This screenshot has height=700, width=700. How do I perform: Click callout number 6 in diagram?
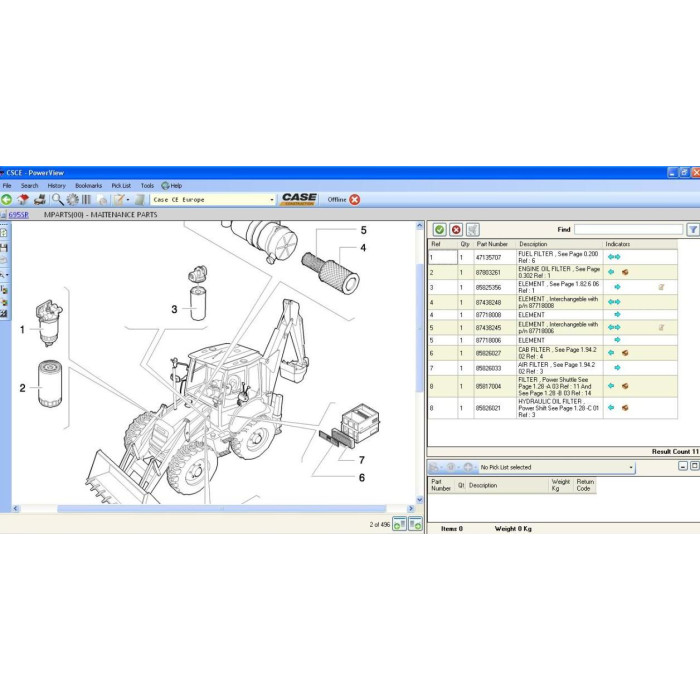[362, 478]
